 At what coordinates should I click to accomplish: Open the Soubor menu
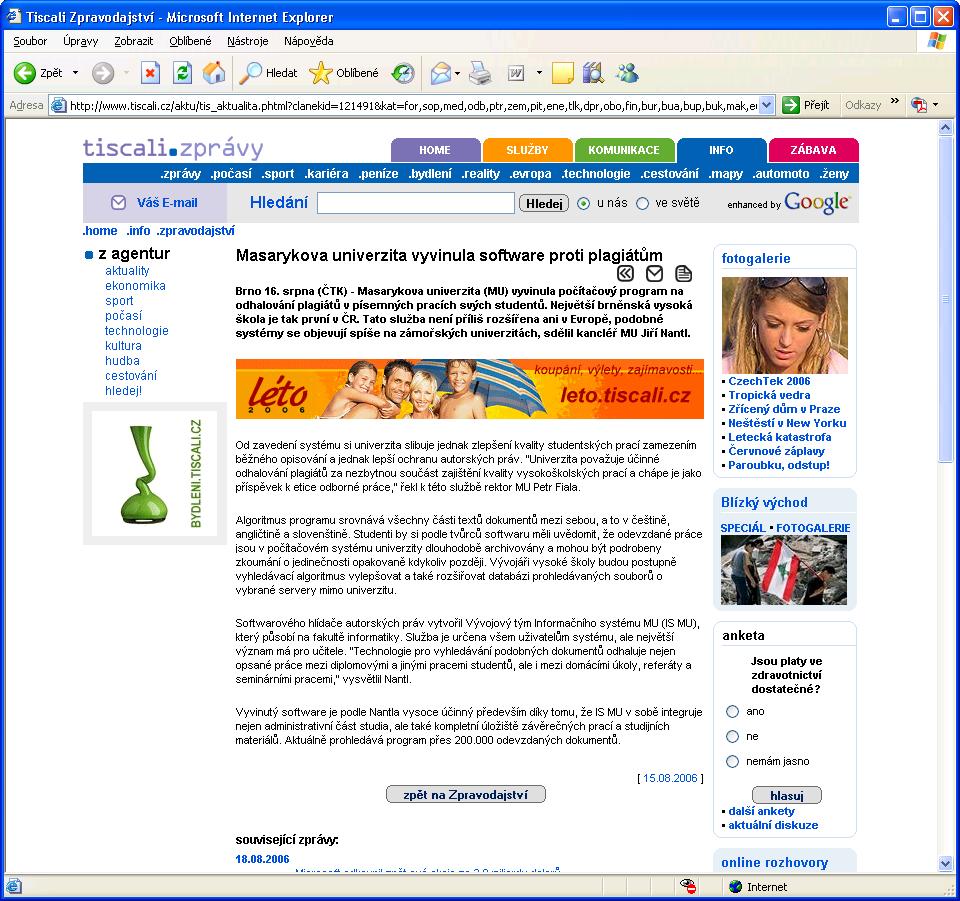tap(30, 41)
